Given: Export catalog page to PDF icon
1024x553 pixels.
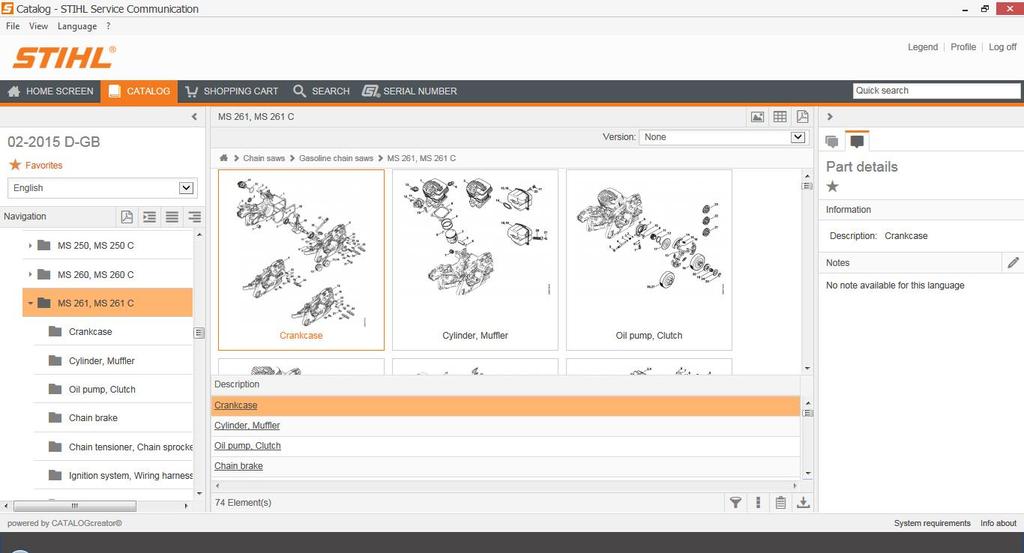Looking at the screenshot, I should tap(802, 117).
